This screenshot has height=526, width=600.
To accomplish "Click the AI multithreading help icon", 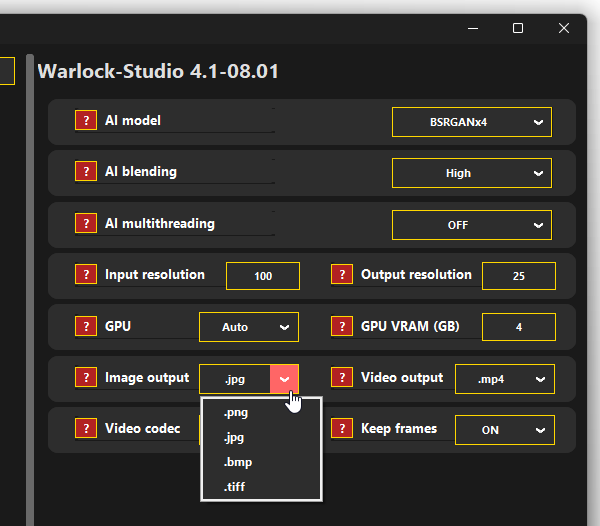I will click(x=86, y=224).
